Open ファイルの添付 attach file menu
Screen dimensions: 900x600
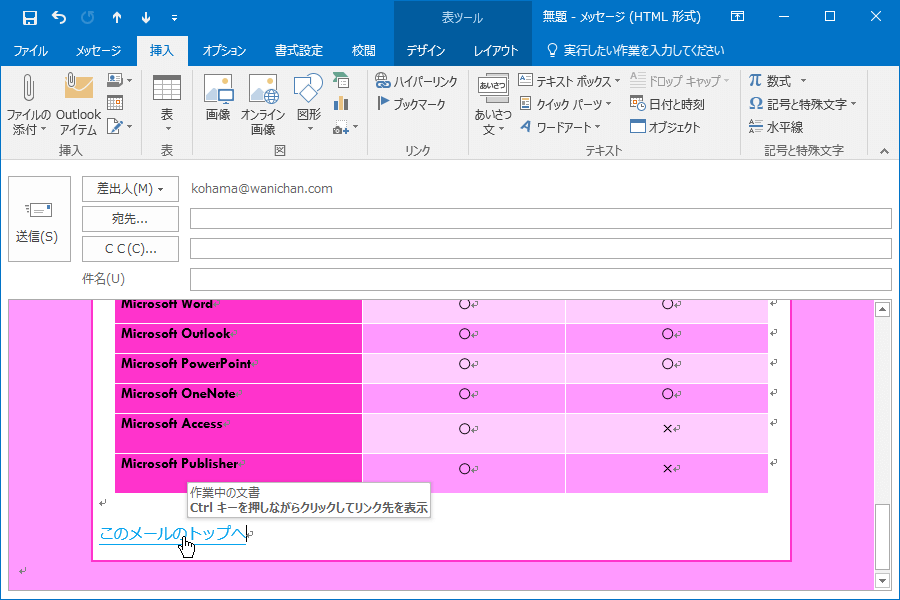[28, 104]
